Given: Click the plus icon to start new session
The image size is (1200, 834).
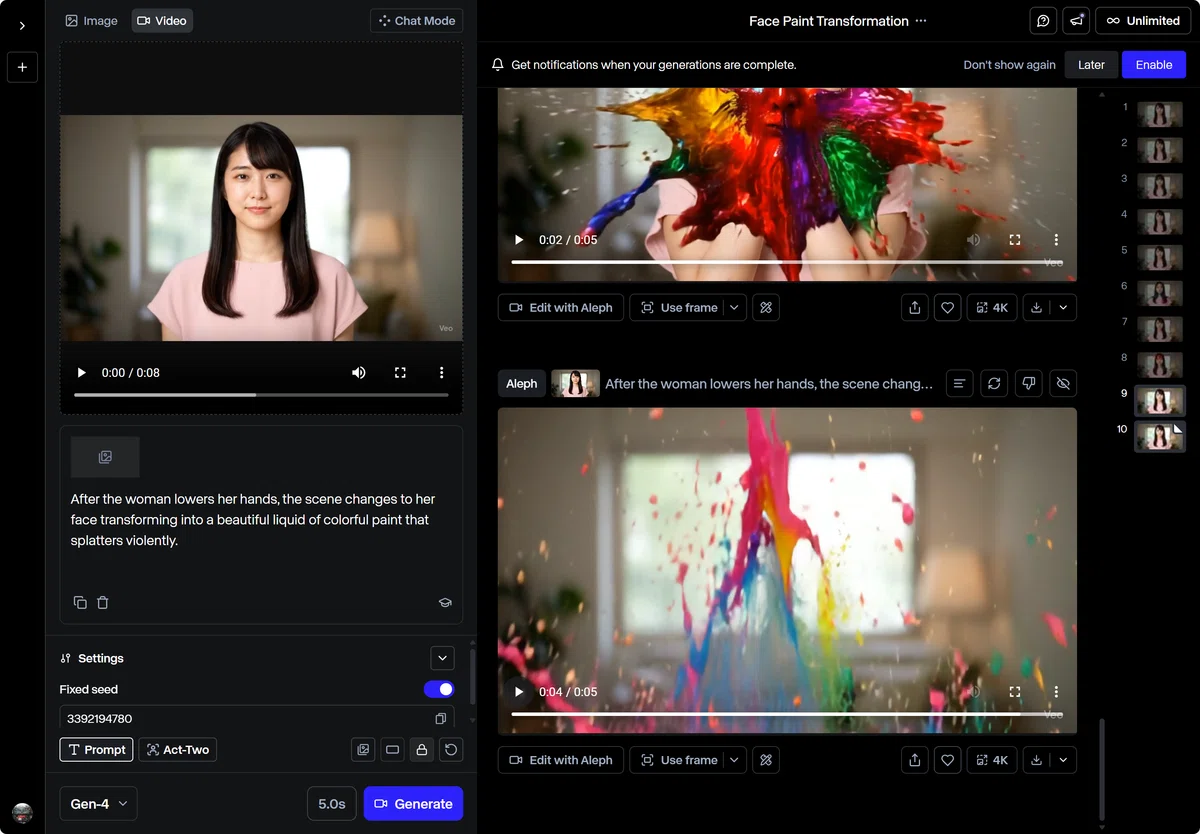Looking at the screenshot, I should coord(22,68).
